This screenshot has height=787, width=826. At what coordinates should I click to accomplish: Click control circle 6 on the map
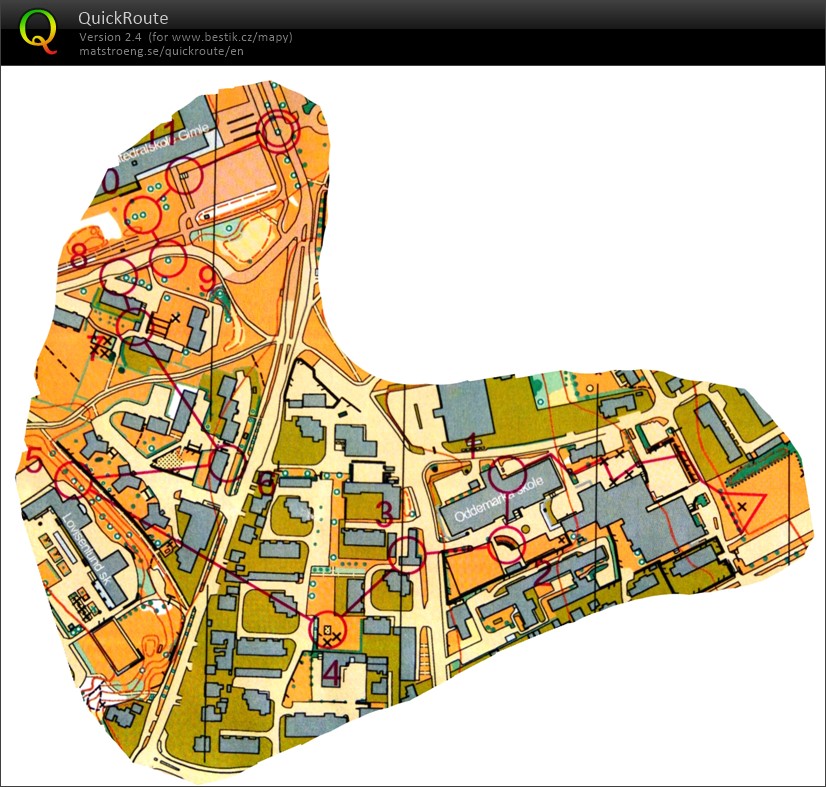[x=228, y=463]
